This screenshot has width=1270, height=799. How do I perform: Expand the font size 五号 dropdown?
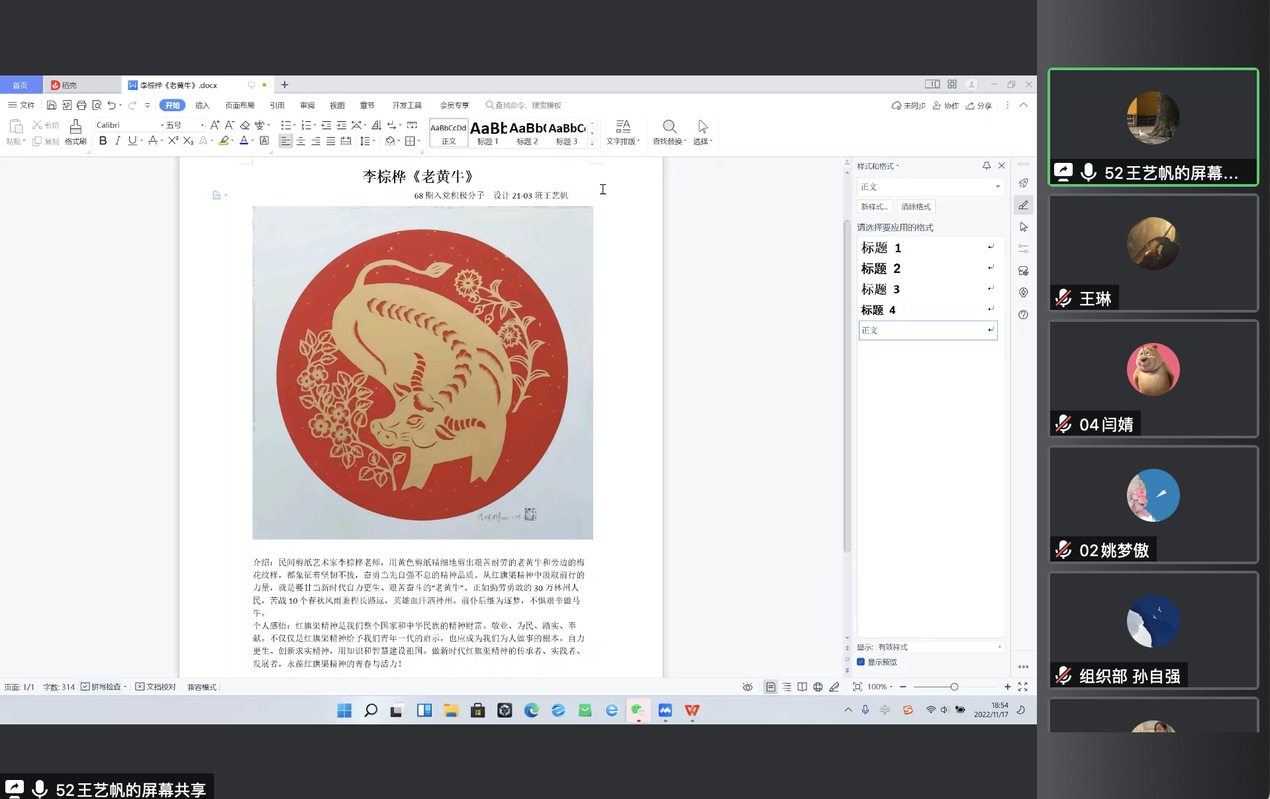click(x=201, y=125)
